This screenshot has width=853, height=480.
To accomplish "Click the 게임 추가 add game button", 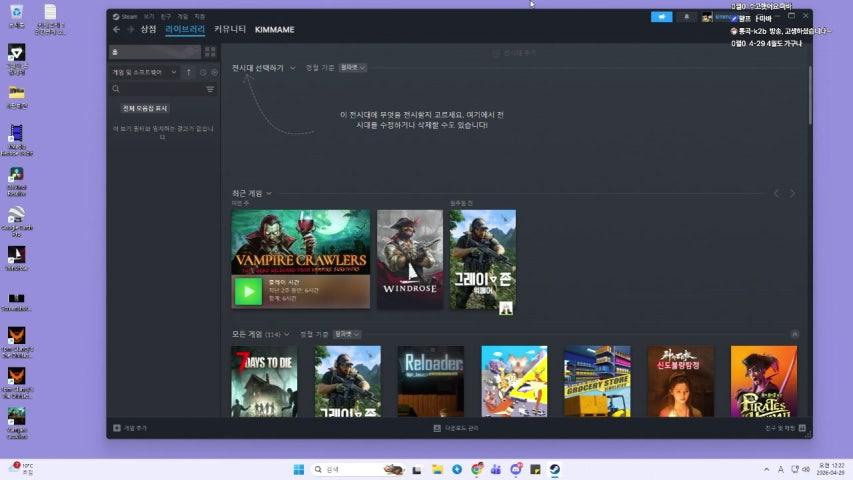I will click(x=130, y=428).
